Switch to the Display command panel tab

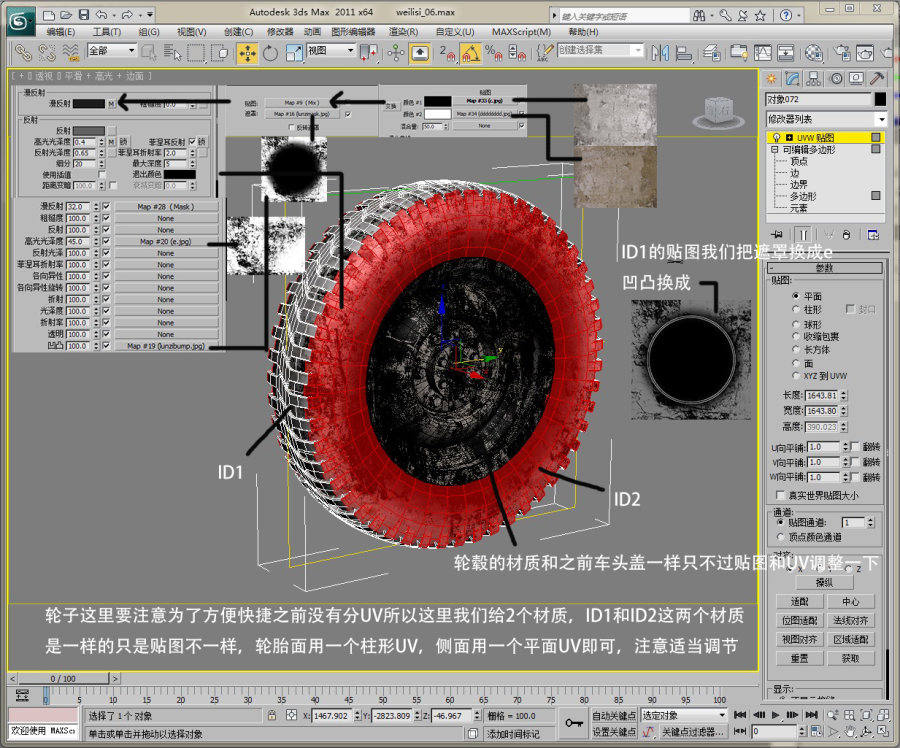click(856, 79)
